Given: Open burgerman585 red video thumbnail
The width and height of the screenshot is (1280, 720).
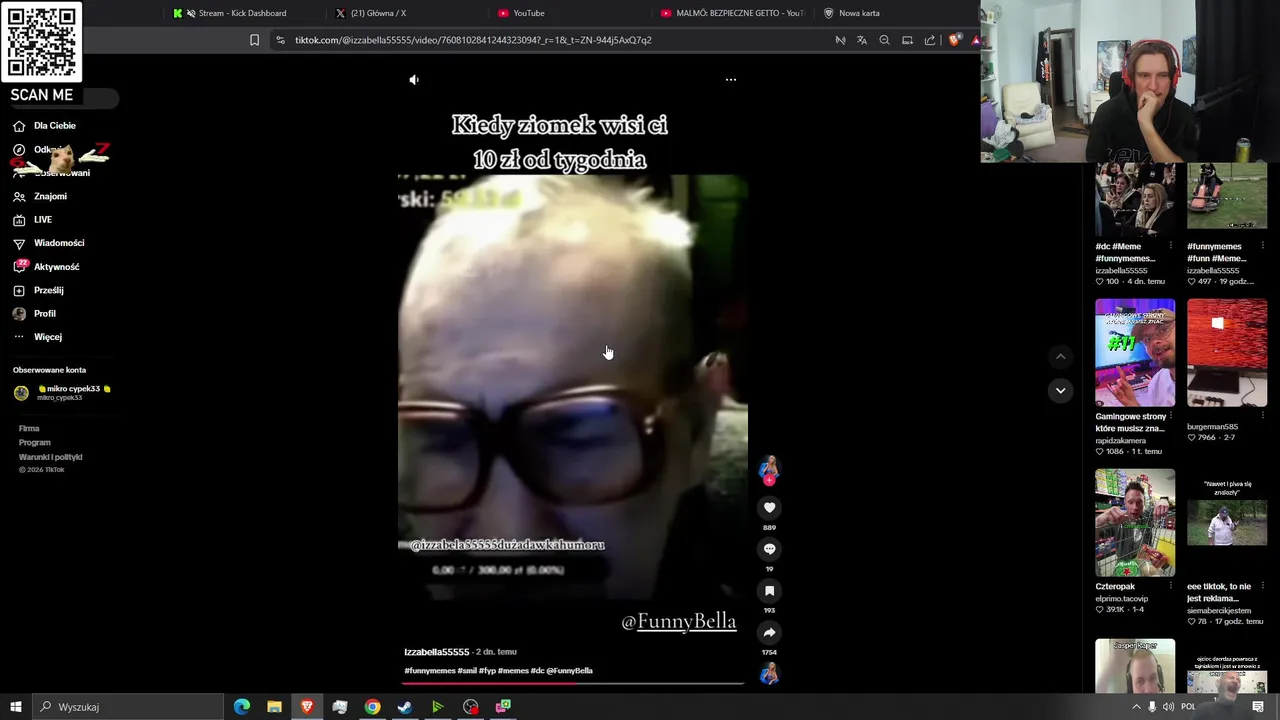Looking at the screenshot, I should [x=1227, y=353].
